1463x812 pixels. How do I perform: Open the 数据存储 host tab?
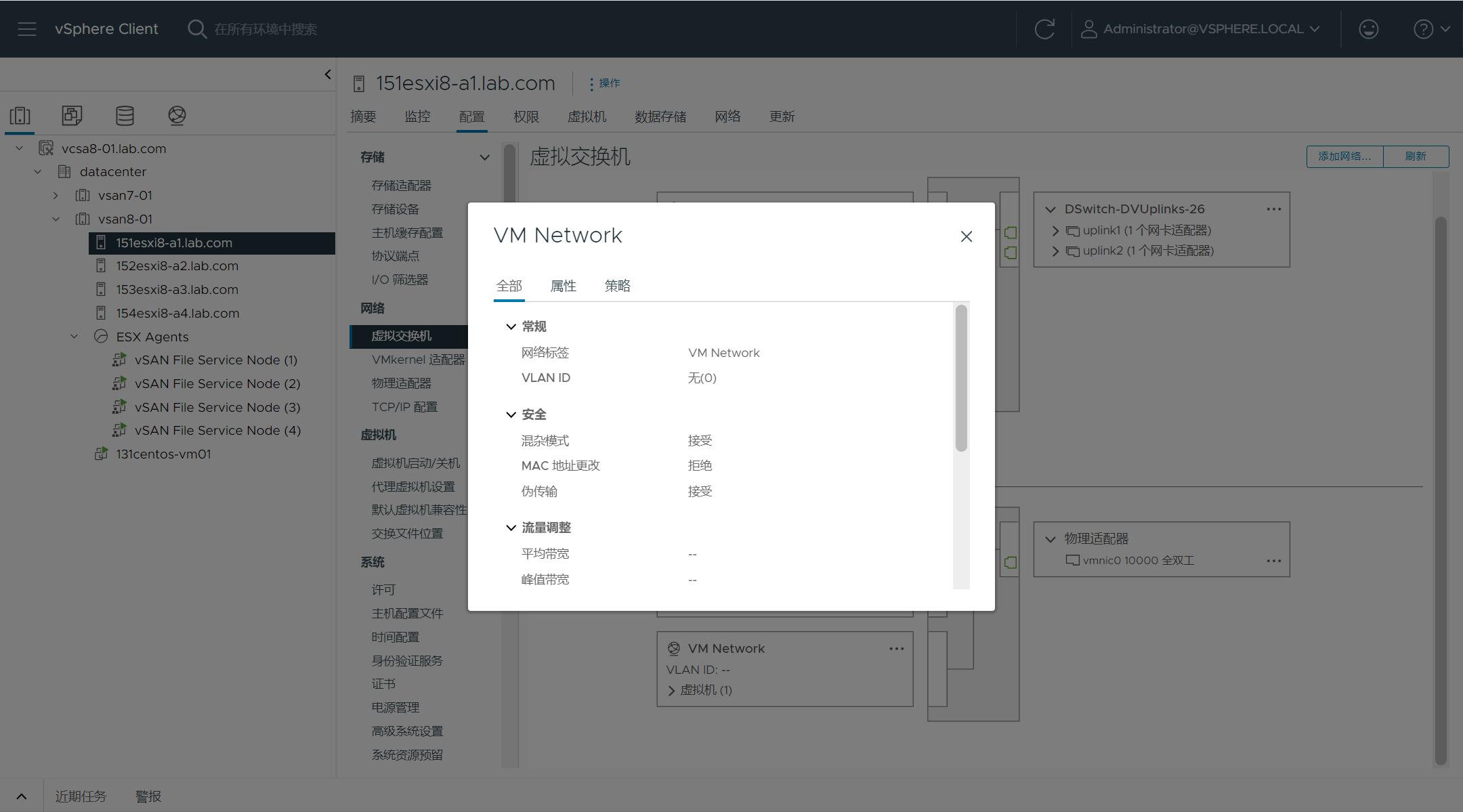[x=660, y=116]
